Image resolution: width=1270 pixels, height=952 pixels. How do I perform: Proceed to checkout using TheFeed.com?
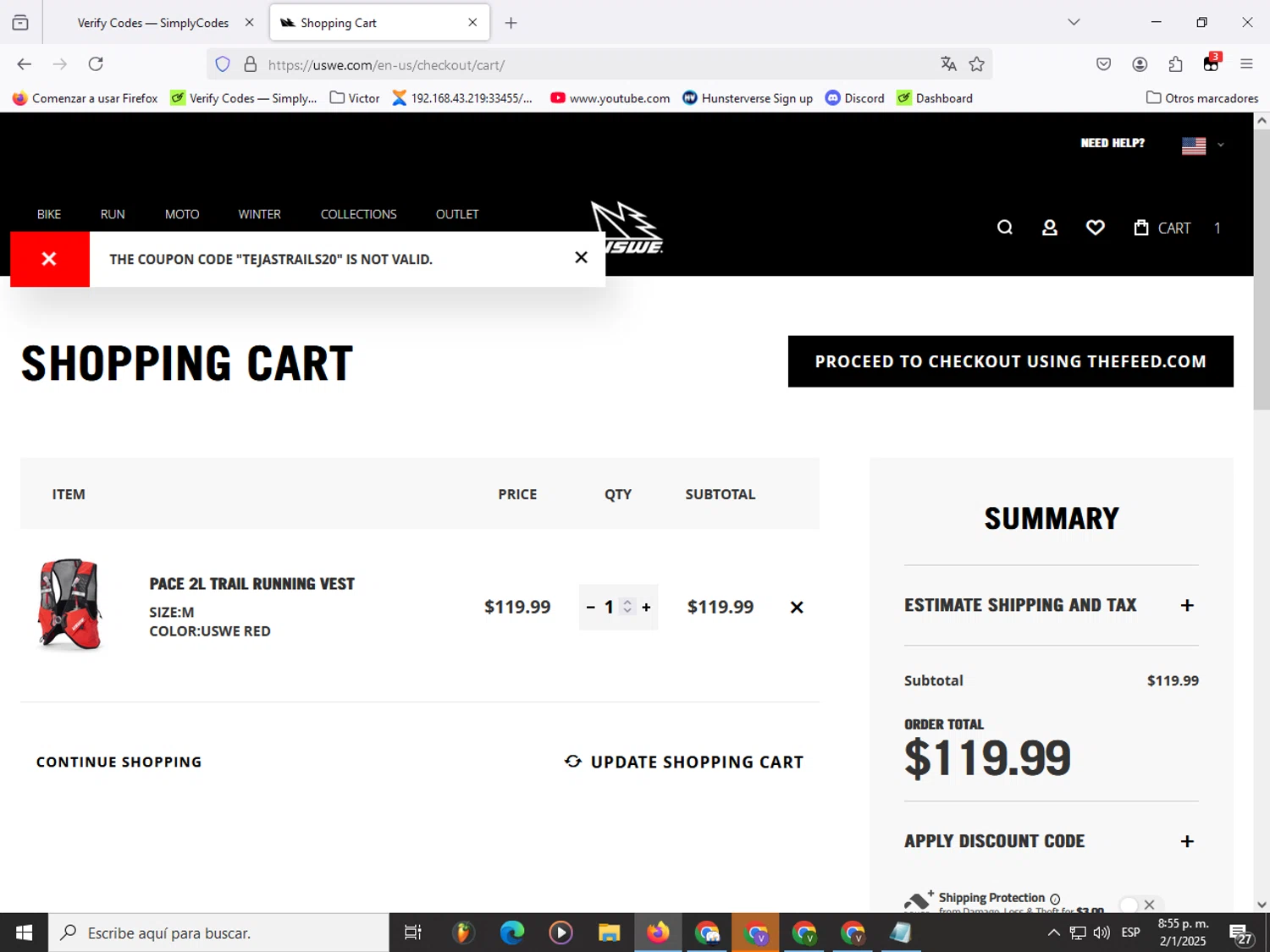[1010, 361]
